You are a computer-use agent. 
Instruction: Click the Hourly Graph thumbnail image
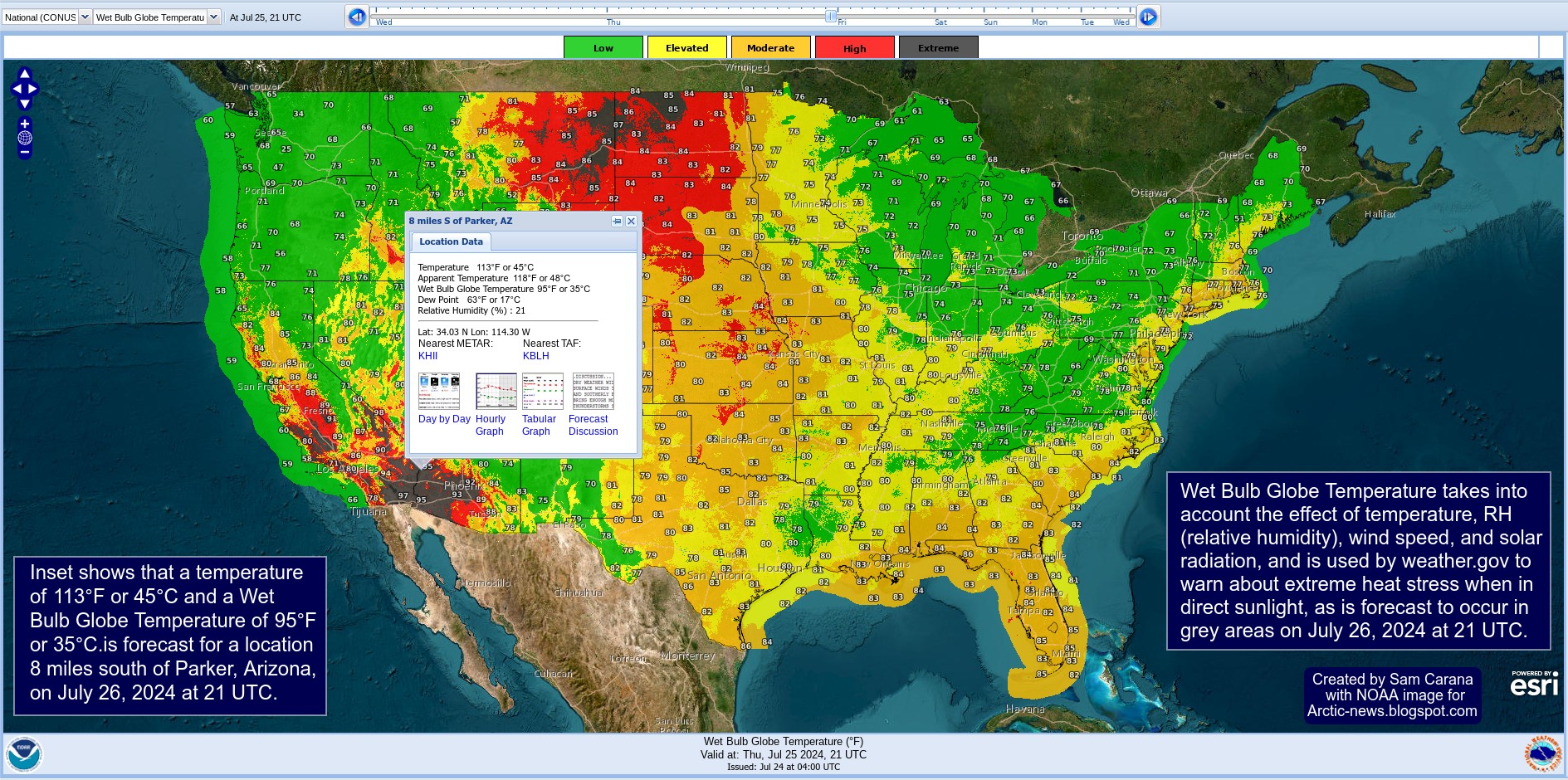tap(496, 391)
